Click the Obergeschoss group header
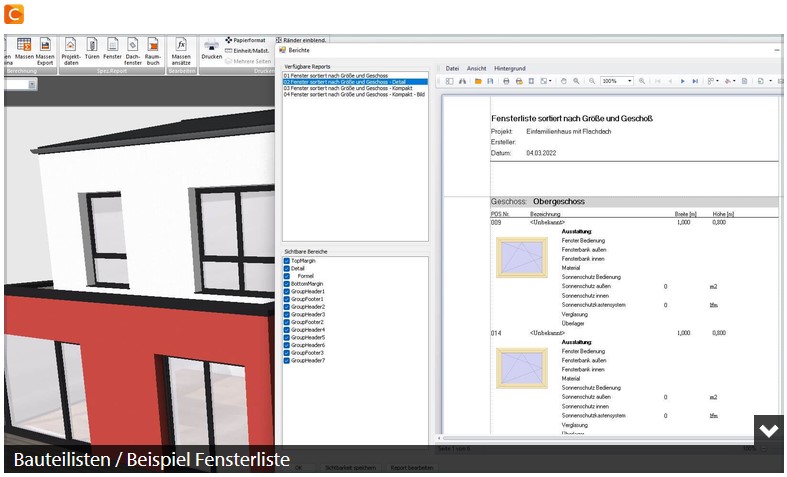 [634, 202]
